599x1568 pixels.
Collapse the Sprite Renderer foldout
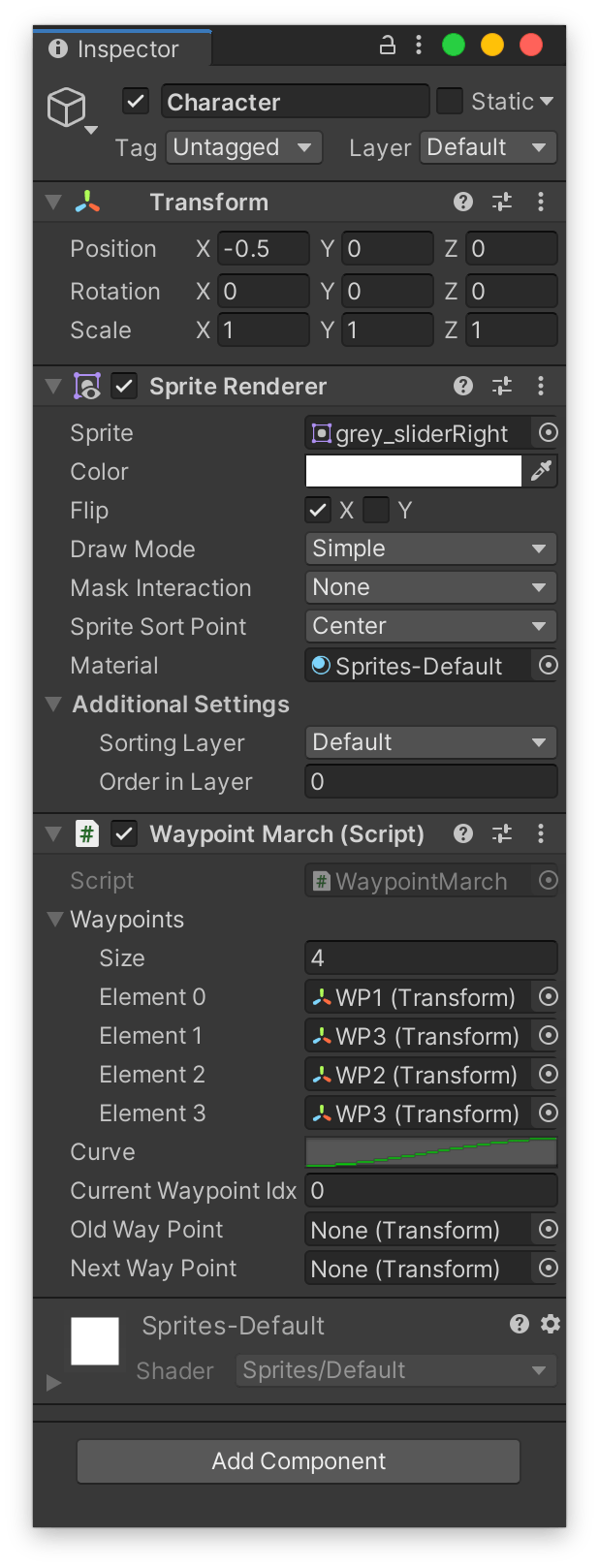pyautogui.click(x=53, y=386)
